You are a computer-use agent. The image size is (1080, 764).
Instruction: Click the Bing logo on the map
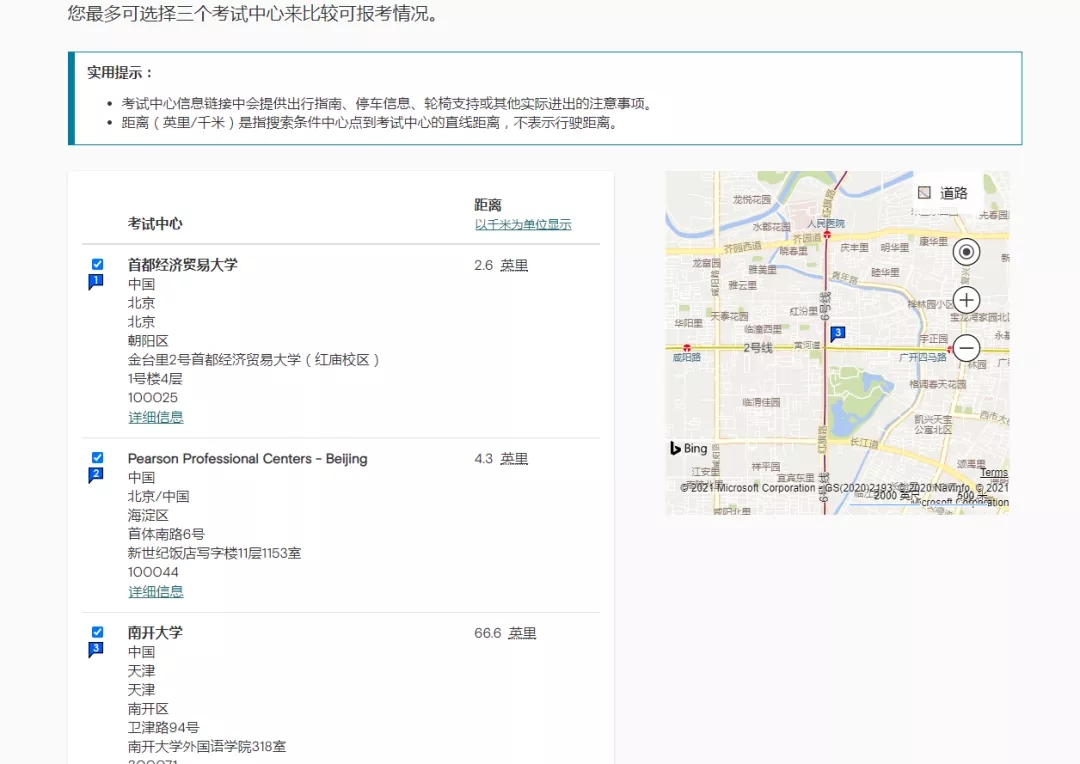pos(689,448)
